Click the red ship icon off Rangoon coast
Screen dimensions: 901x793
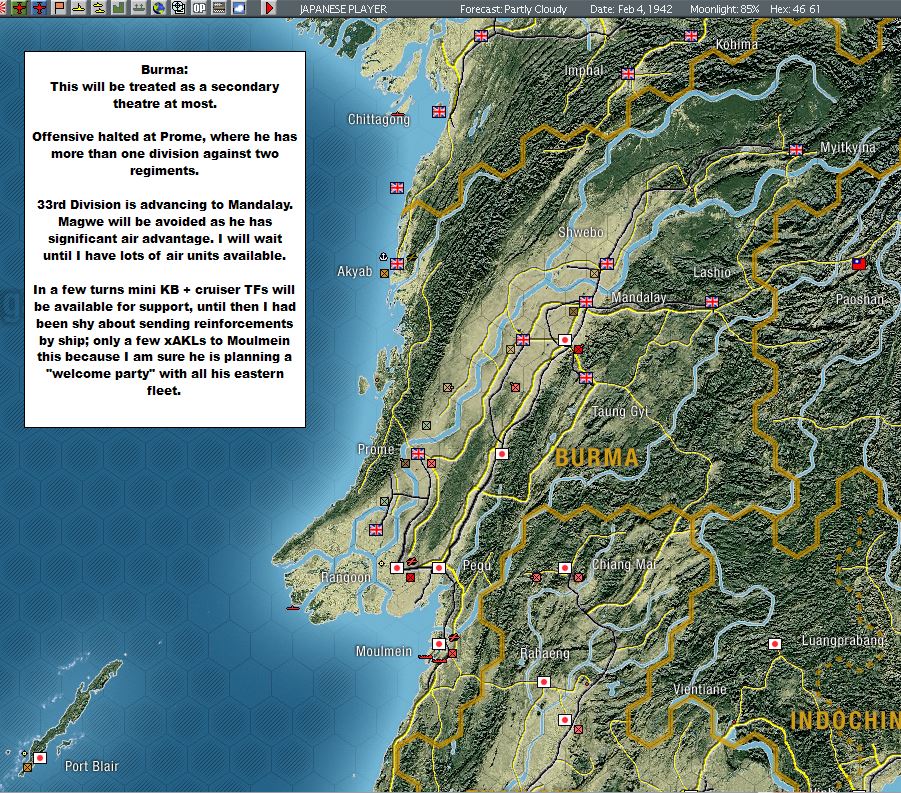[x=293, y=607]
